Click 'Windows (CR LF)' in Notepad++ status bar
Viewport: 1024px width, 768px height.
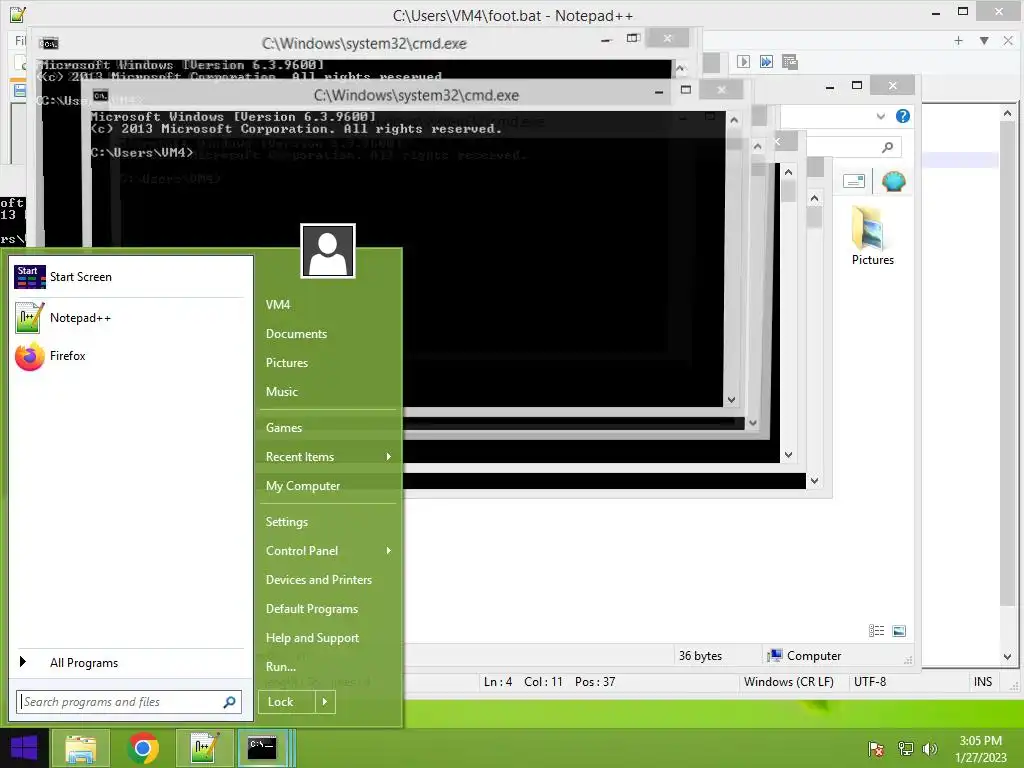tap(788, 682)
